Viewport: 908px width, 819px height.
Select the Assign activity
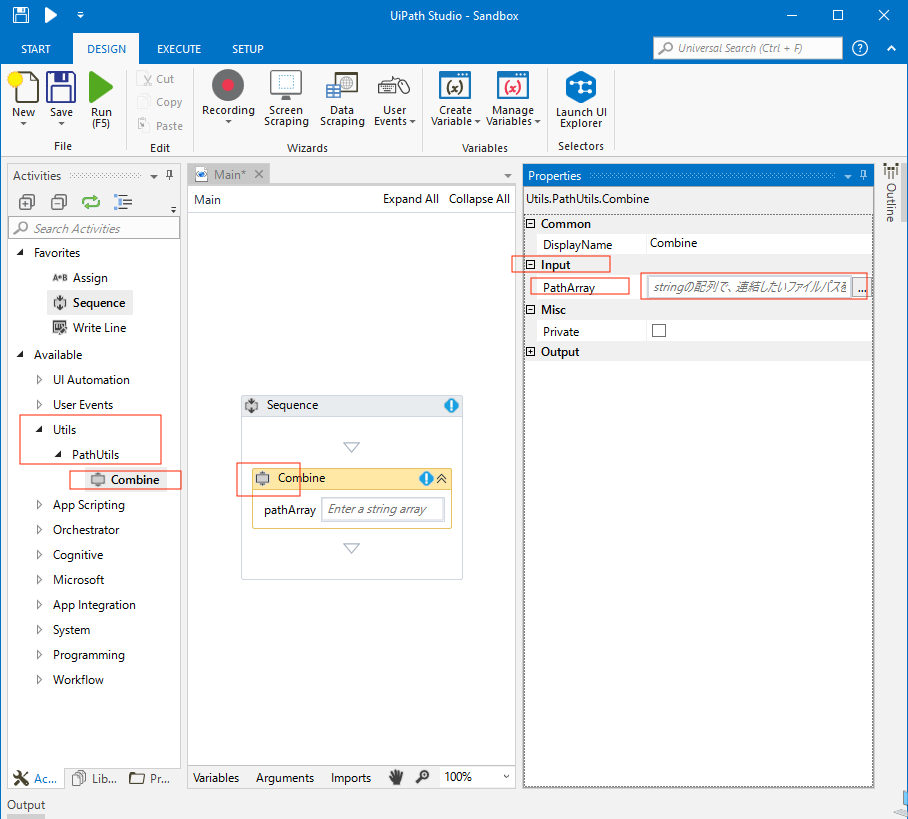coord(80,278)
